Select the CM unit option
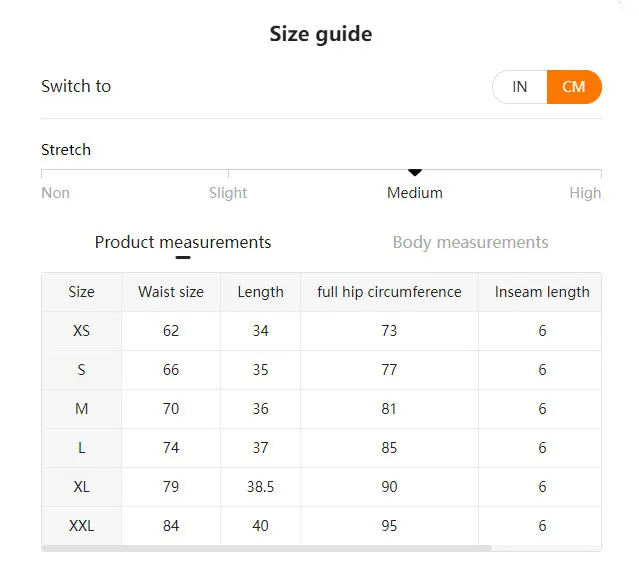 tap(574, 87)
